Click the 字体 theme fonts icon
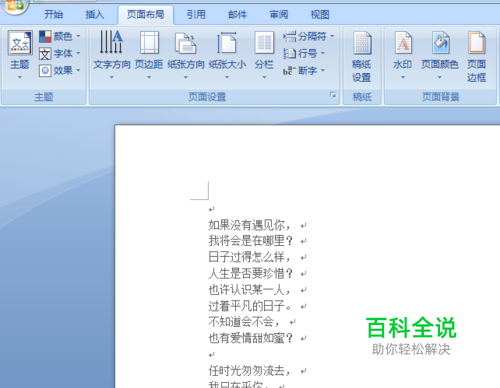This screenshot has width=500, height=388. click(45, 53)
